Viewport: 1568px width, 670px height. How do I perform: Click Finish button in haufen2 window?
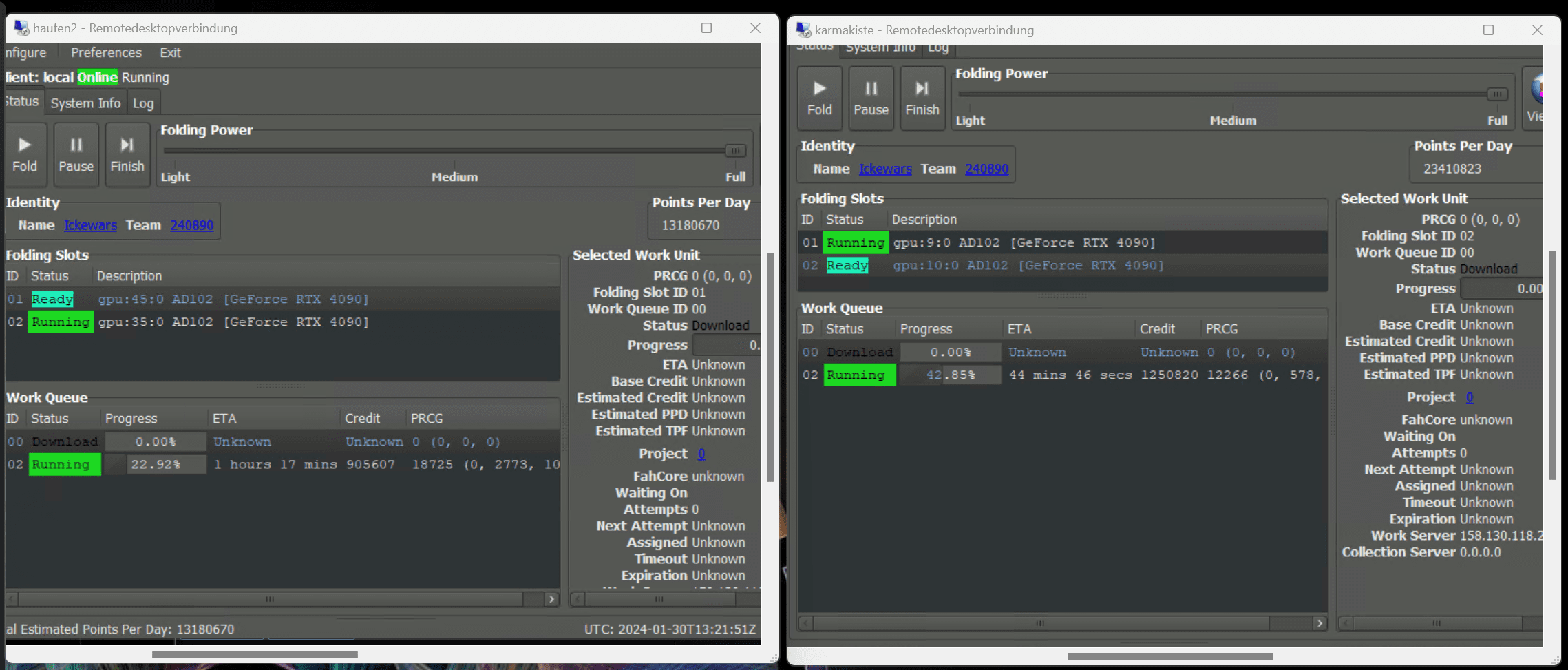(127, 155)
